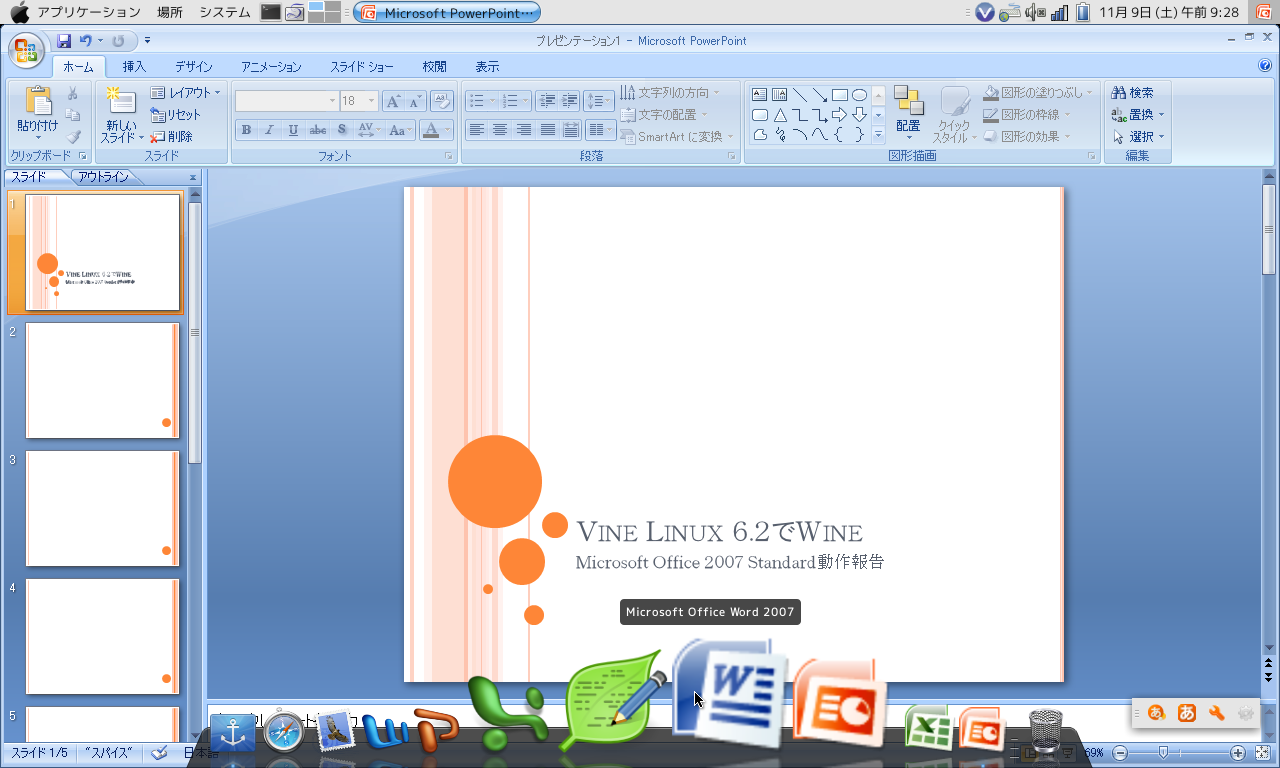Open the Trash can in dock
Screen dimensions: 1280x768
1045,730
